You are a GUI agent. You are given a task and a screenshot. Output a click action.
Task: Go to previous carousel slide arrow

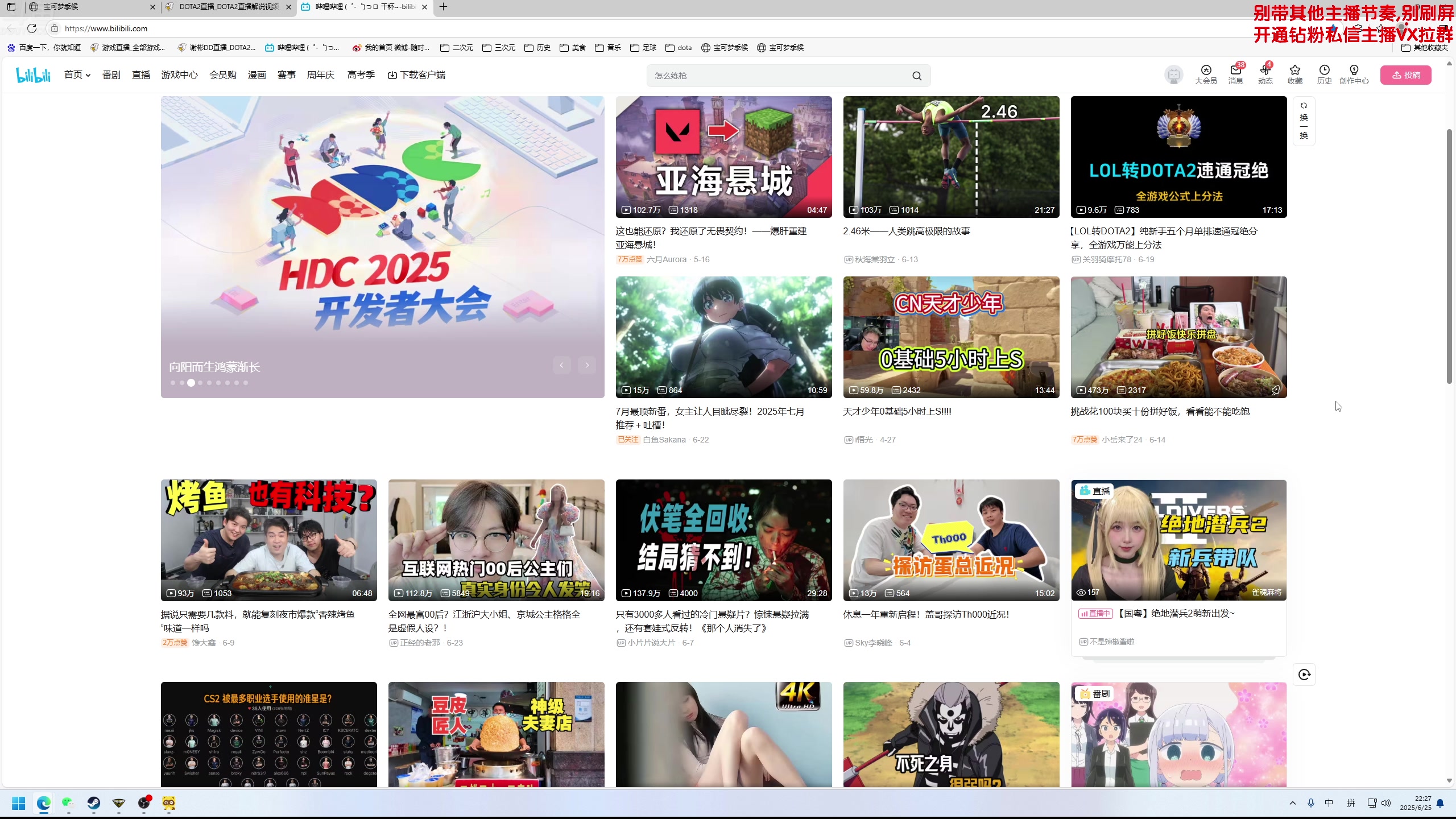(561, 365)
